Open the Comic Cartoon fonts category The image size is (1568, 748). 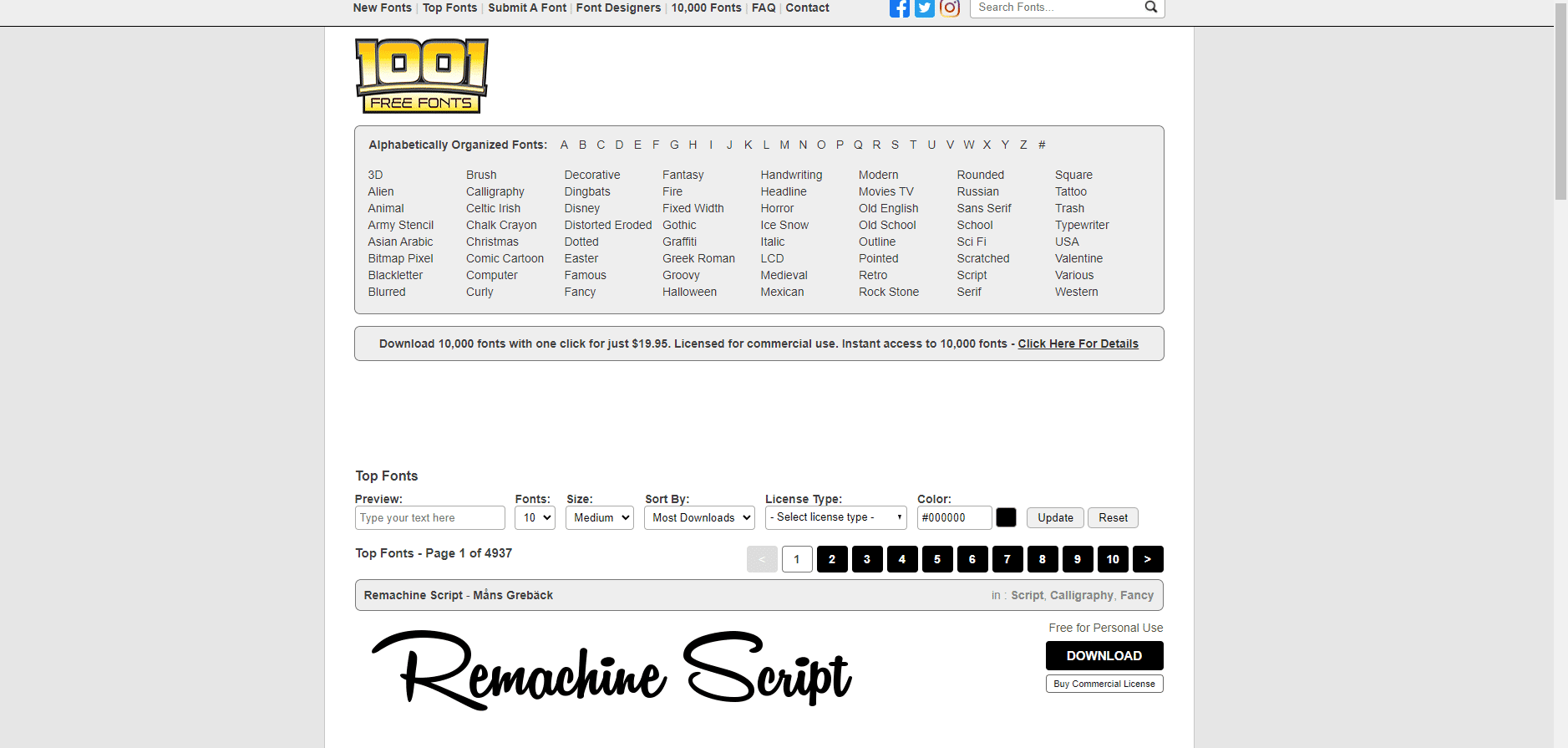505,258
